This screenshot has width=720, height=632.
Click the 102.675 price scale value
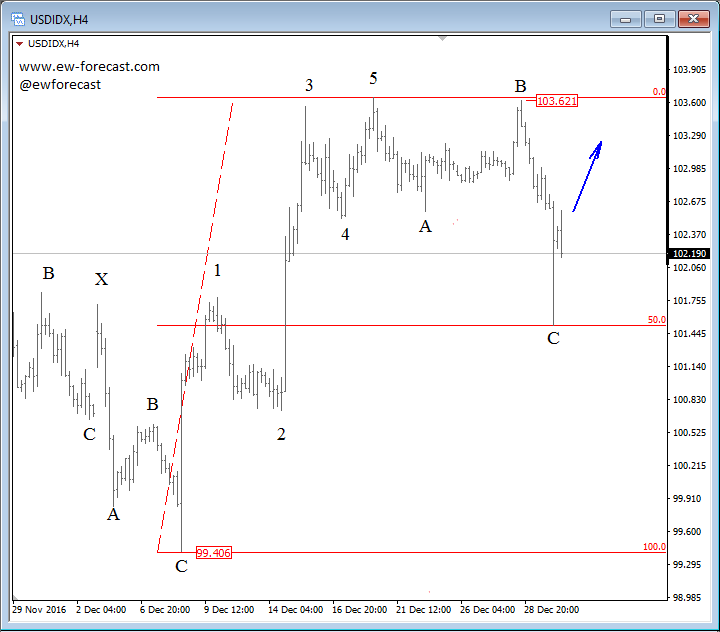pos(689,202)
